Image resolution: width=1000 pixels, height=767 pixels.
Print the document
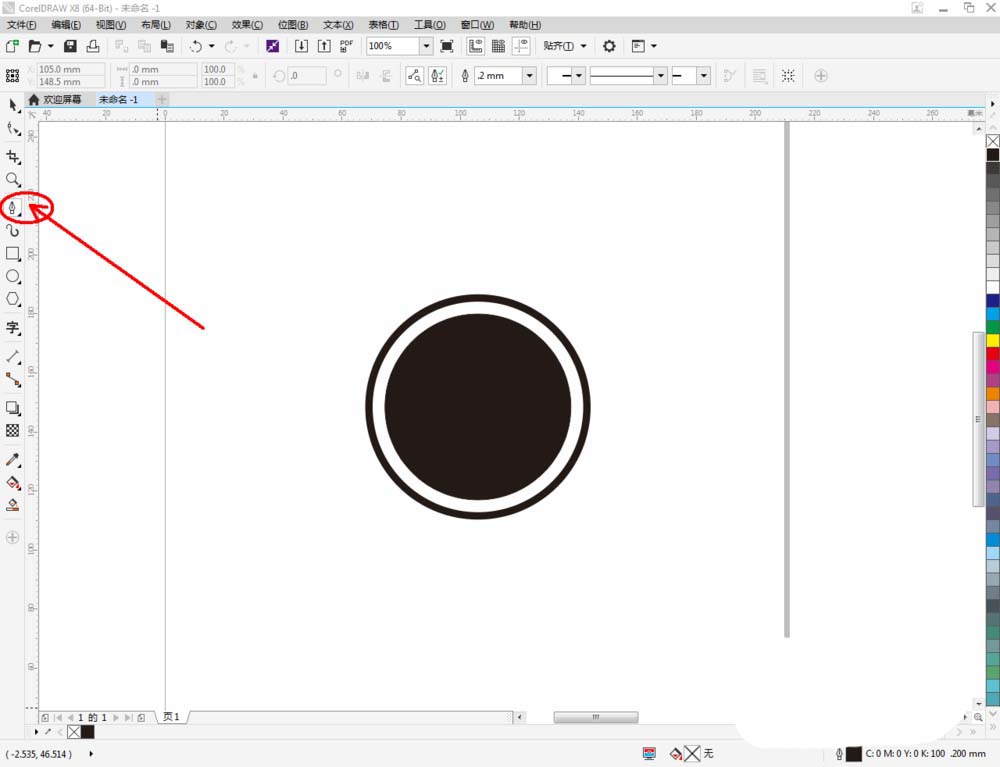[x=93, y=46]
